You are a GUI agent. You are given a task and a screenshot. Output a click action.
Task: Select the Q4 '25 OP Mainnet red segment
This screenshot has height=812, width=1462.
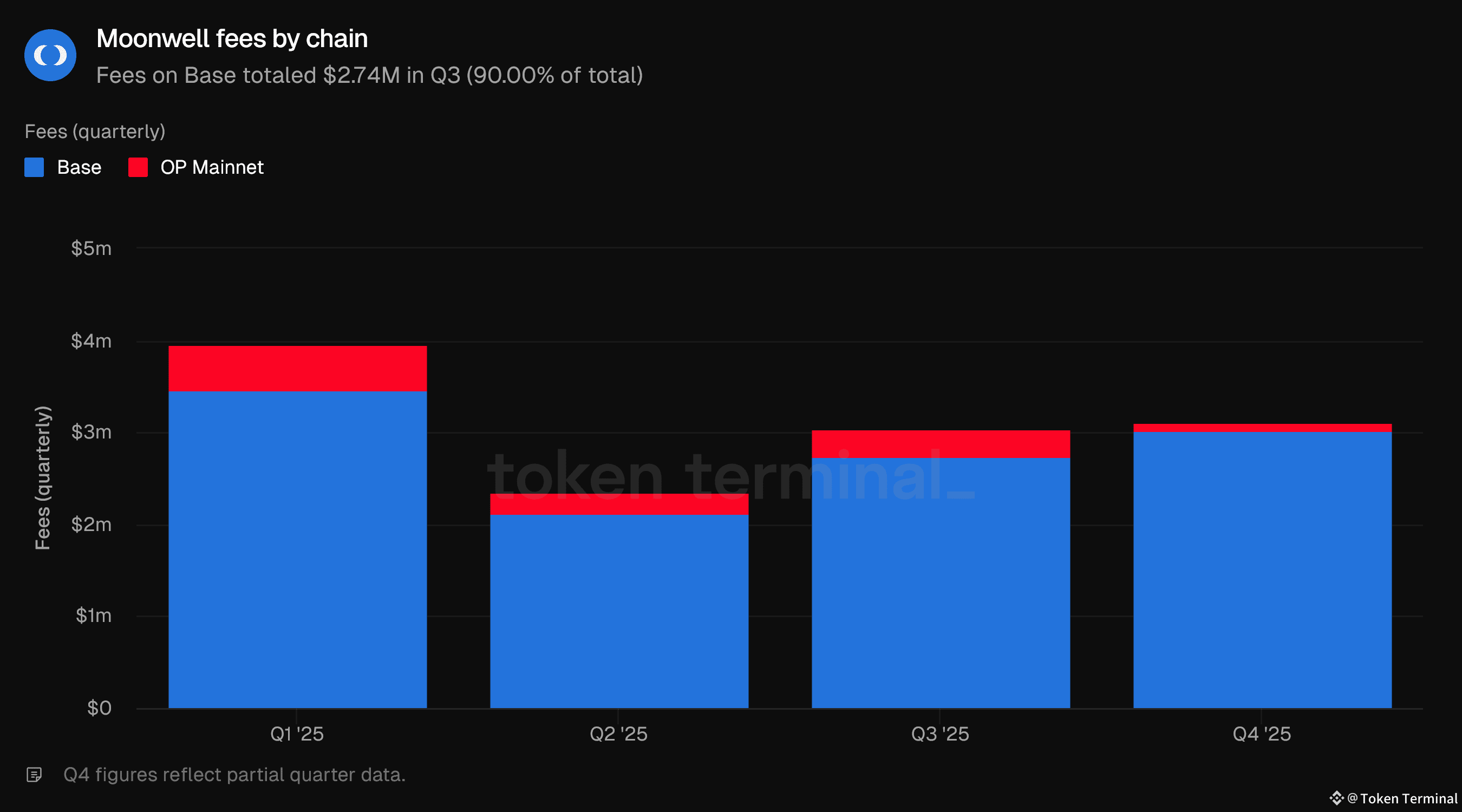tap(1262, 428)
